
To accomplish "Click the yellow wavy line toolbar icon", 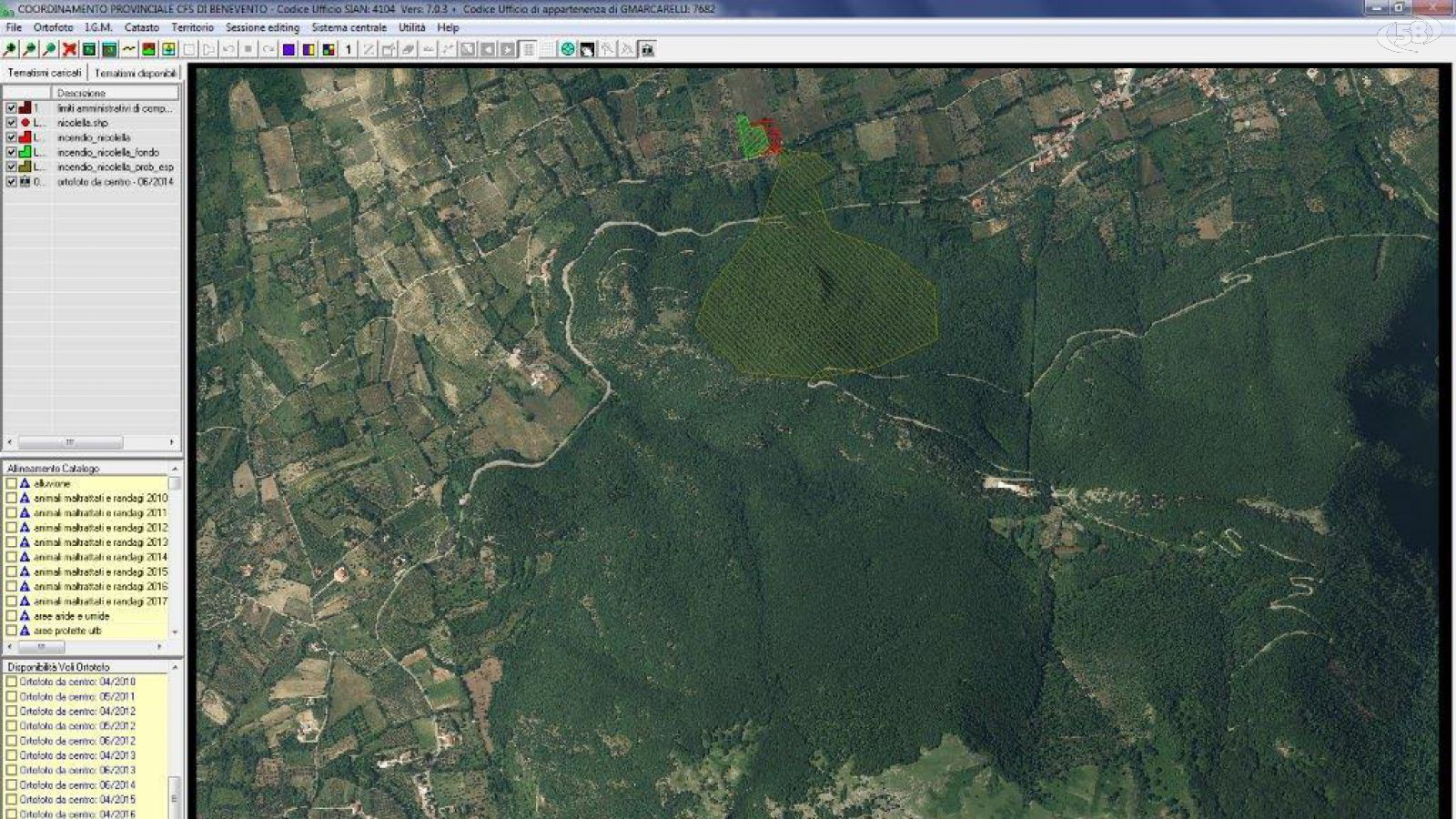I will coord(129,49).
